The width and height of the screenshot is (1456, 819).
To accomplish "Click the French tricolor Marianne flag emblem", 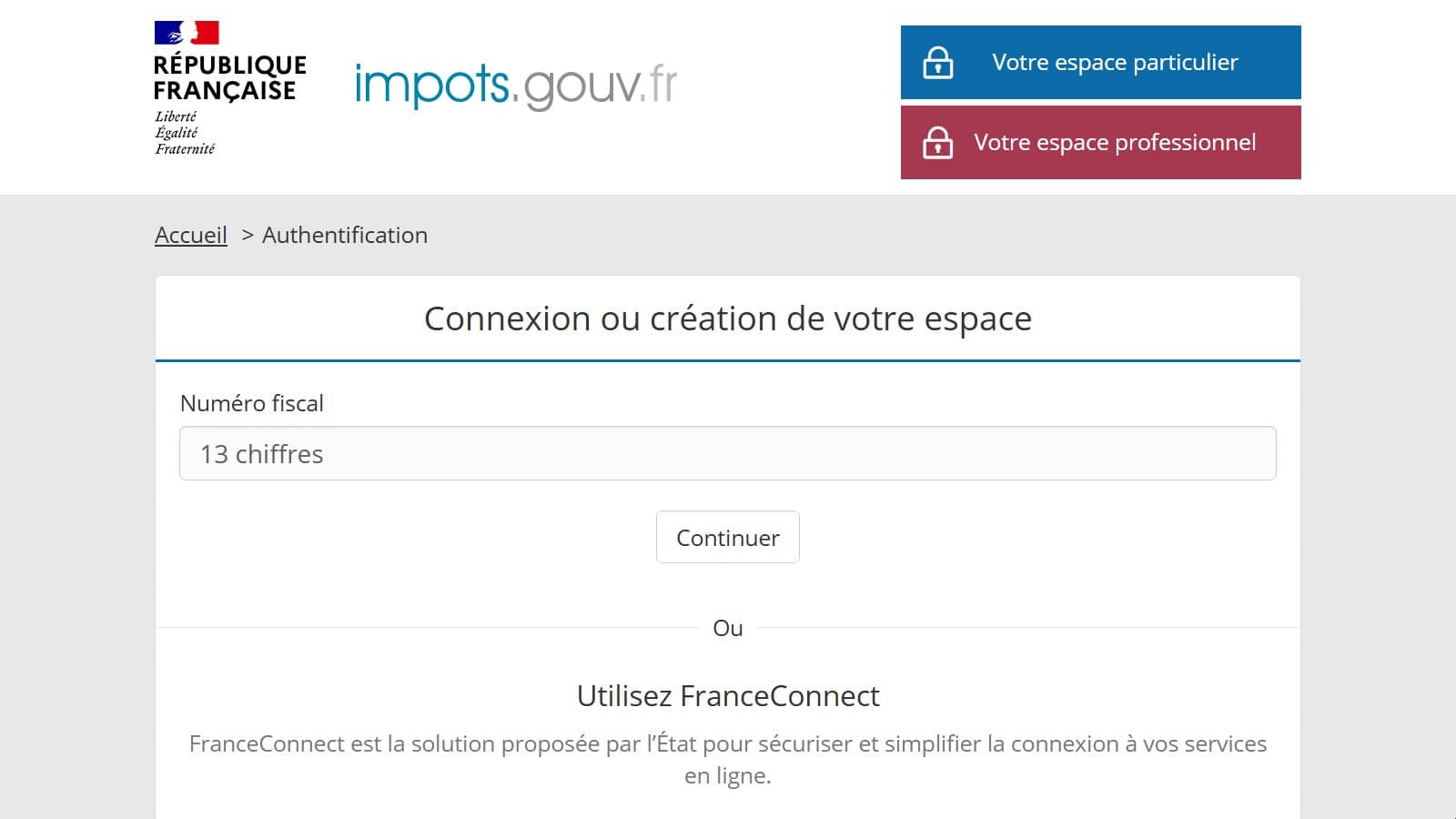I will (x=187, y=33).
